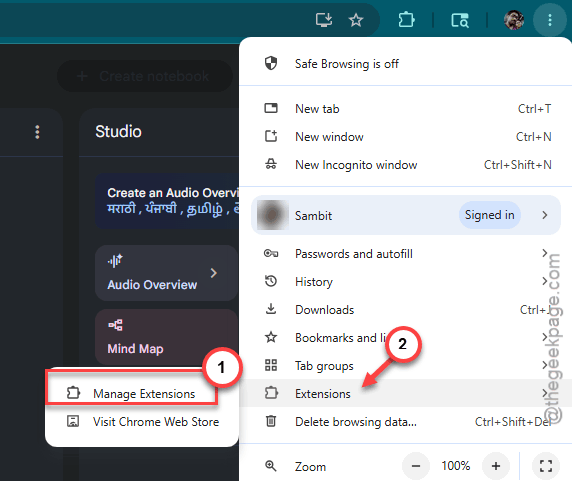Screen dimensions: 572x481
Task: Click the 100% zoom value
Action: (x=456, y=466)
